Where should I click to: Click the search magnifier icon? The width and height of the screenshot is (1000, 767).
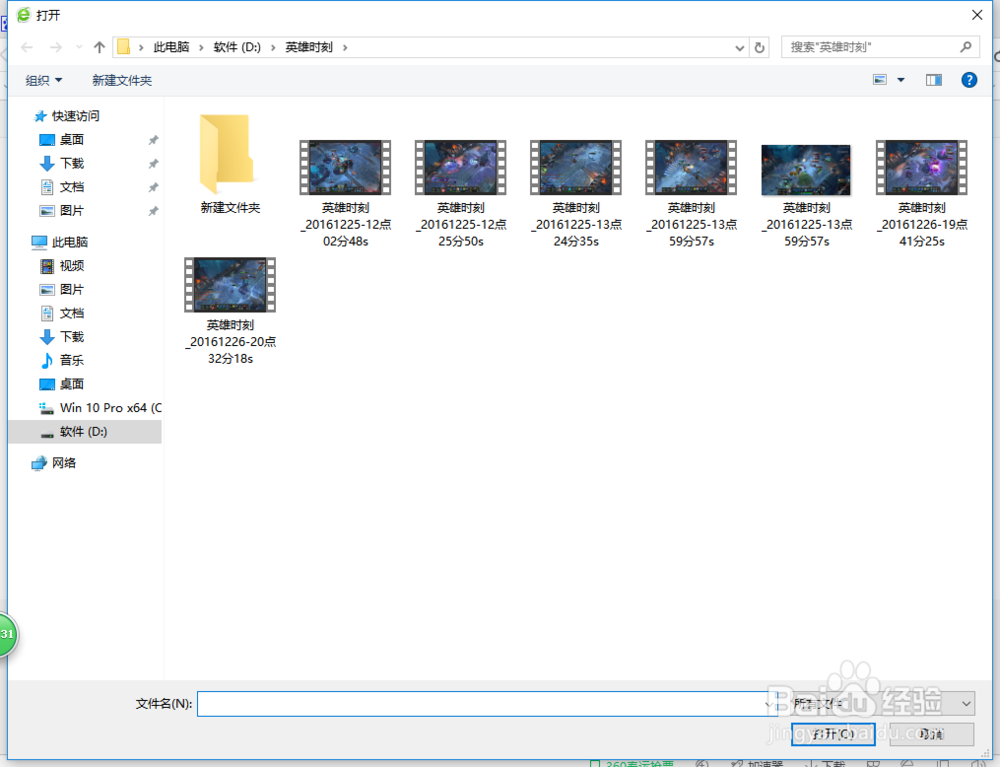966,47
